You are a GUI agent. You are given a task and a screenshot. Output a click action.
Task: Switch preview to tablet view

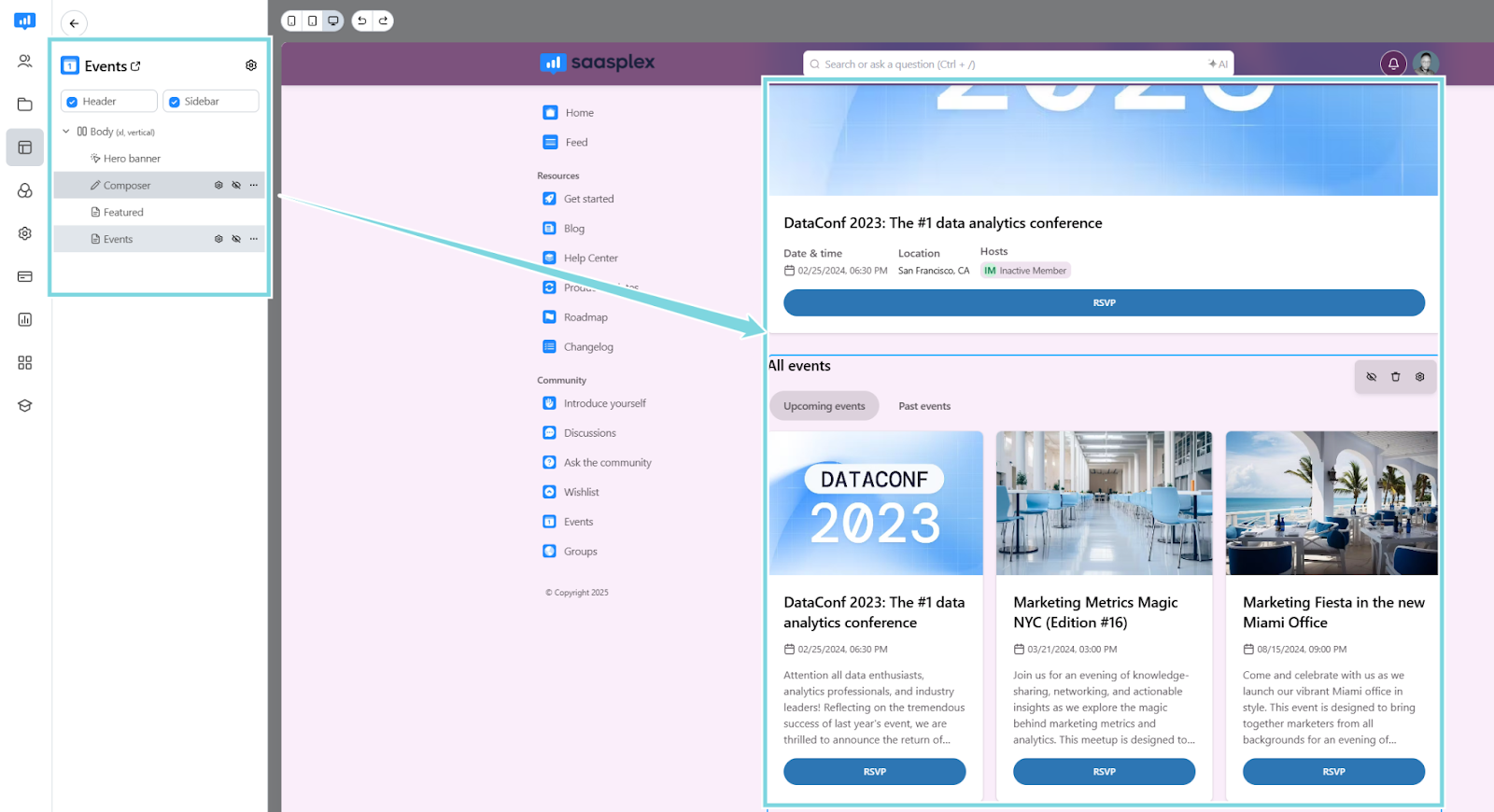pos(313,21)
